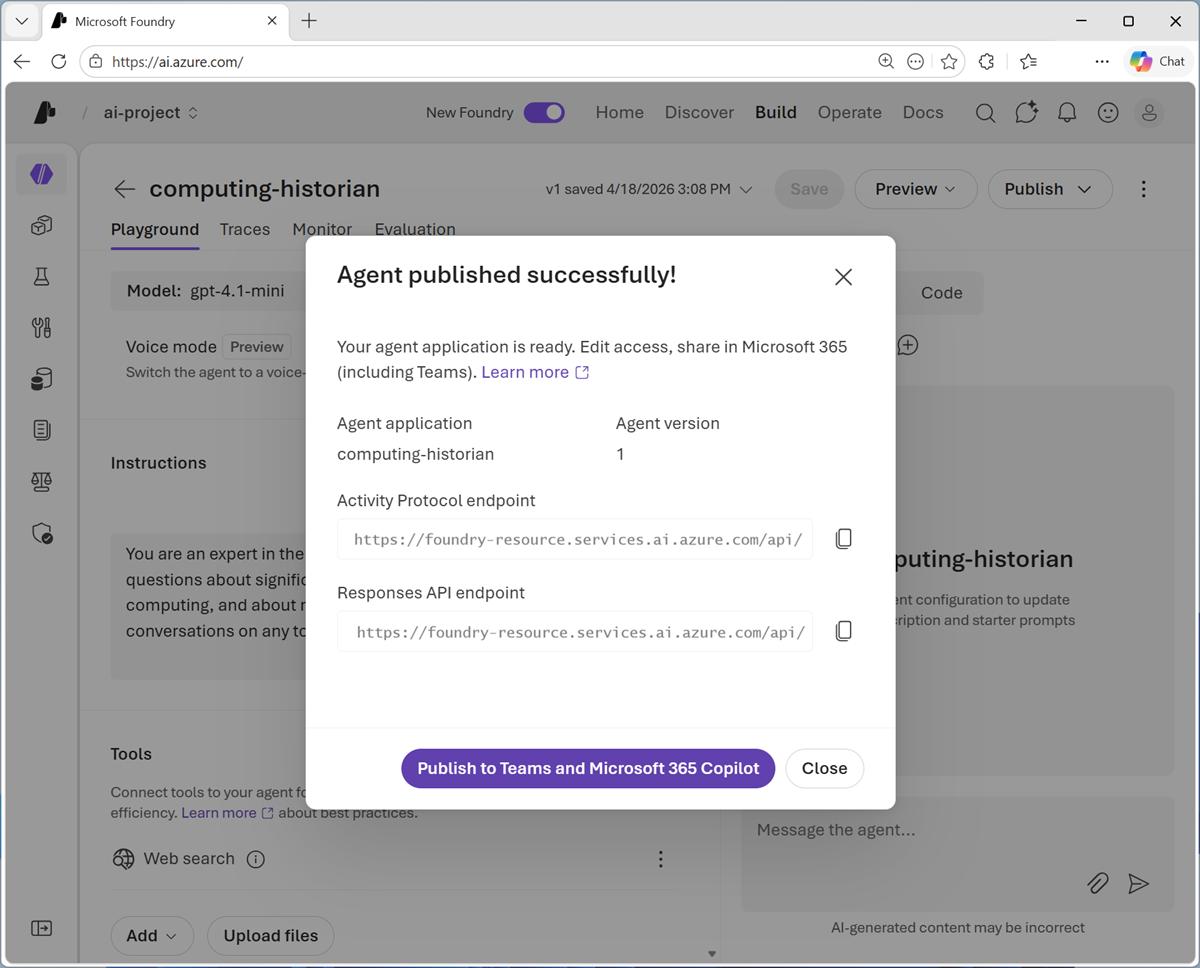Open the Preview dropdown
Viewport: 1200px width, 968px height.
click(x=915, y=189)
